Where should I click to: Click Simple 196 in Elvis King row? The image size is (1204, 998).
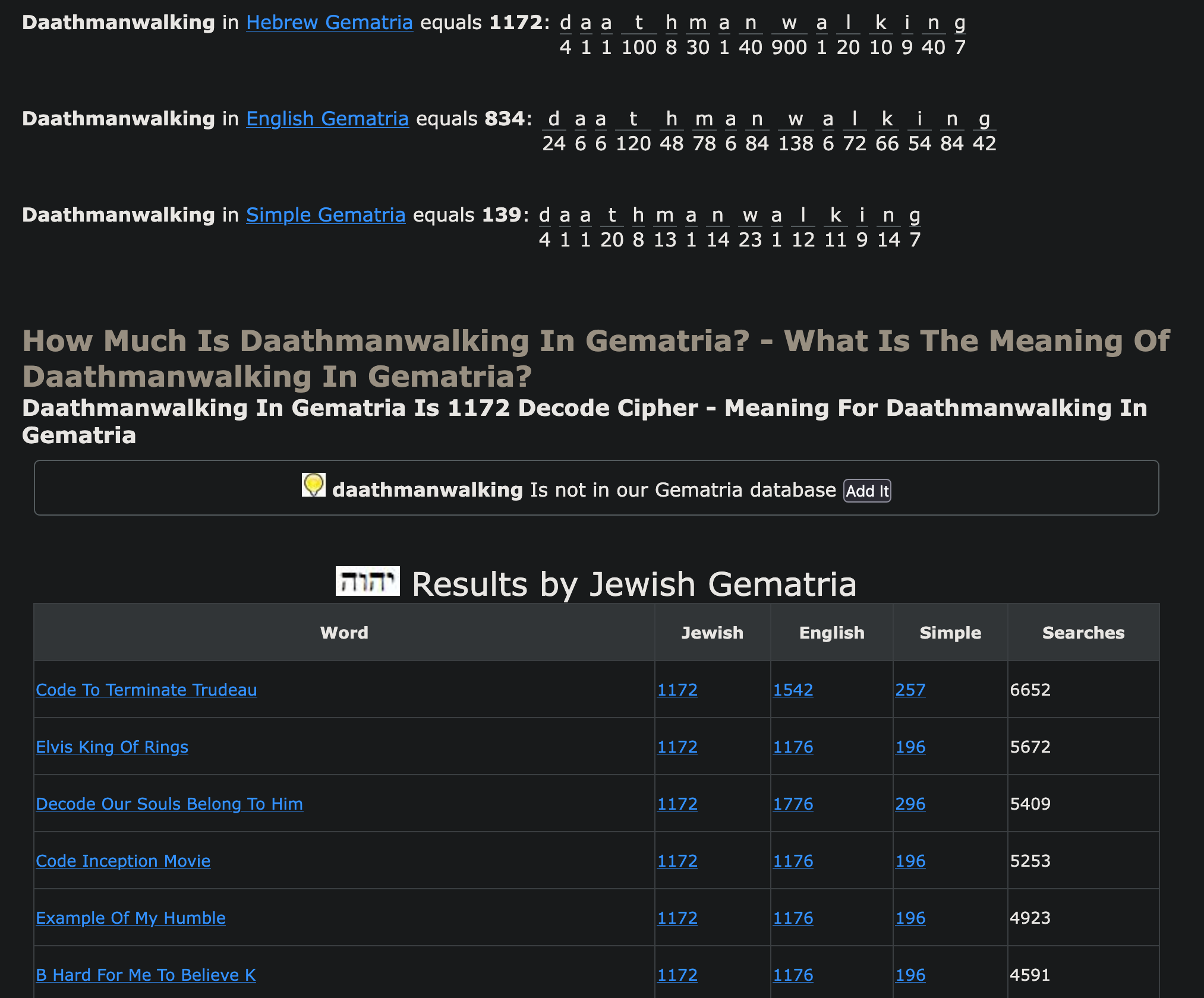pyautogui.click(x=910, y=747)
